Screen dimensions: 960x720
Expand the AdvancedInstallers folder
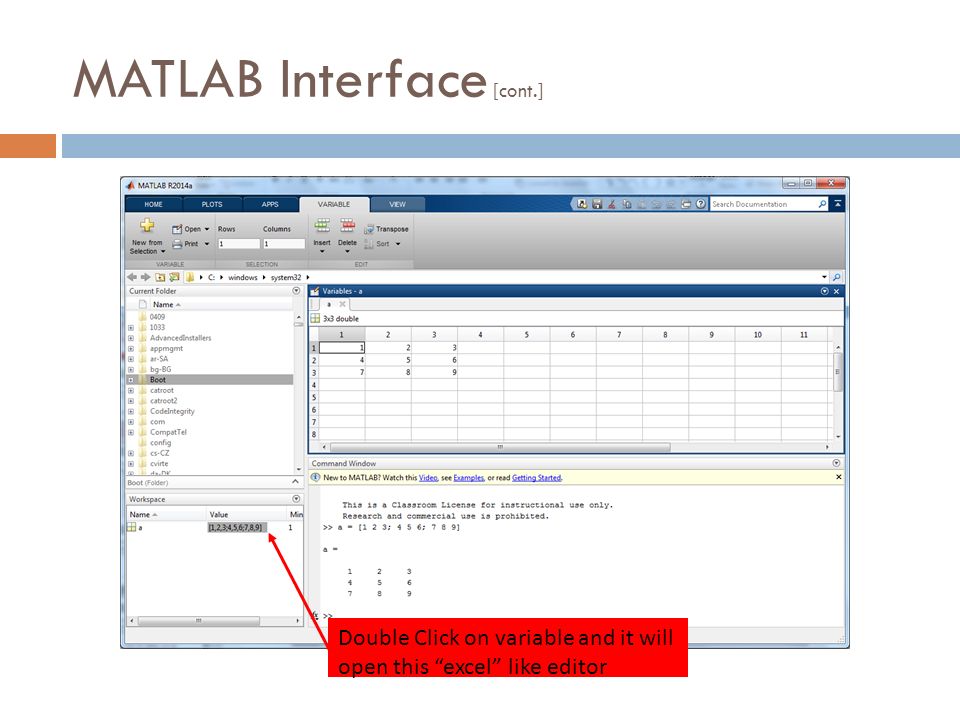(130, 338)
